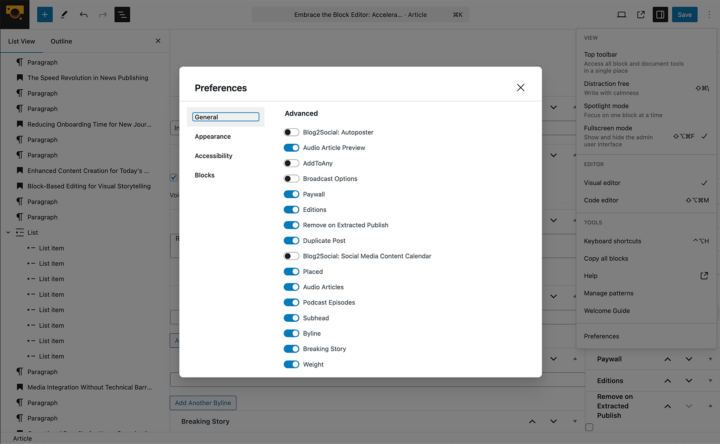The height and width of the screenshot is (444, 720).
Task: Toggle Document Overview list icon
Action: (x=122, y=15)
